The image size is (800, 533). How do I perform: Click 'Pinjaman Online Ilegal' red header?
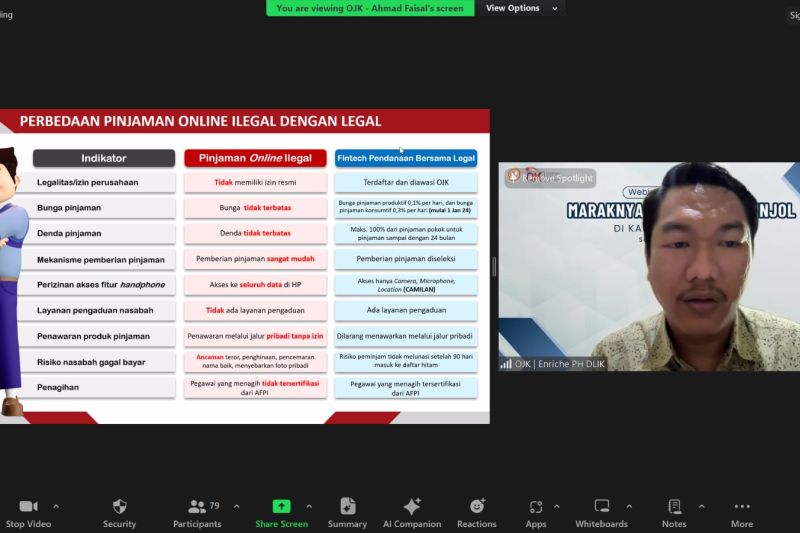click(x=255, y=158)
